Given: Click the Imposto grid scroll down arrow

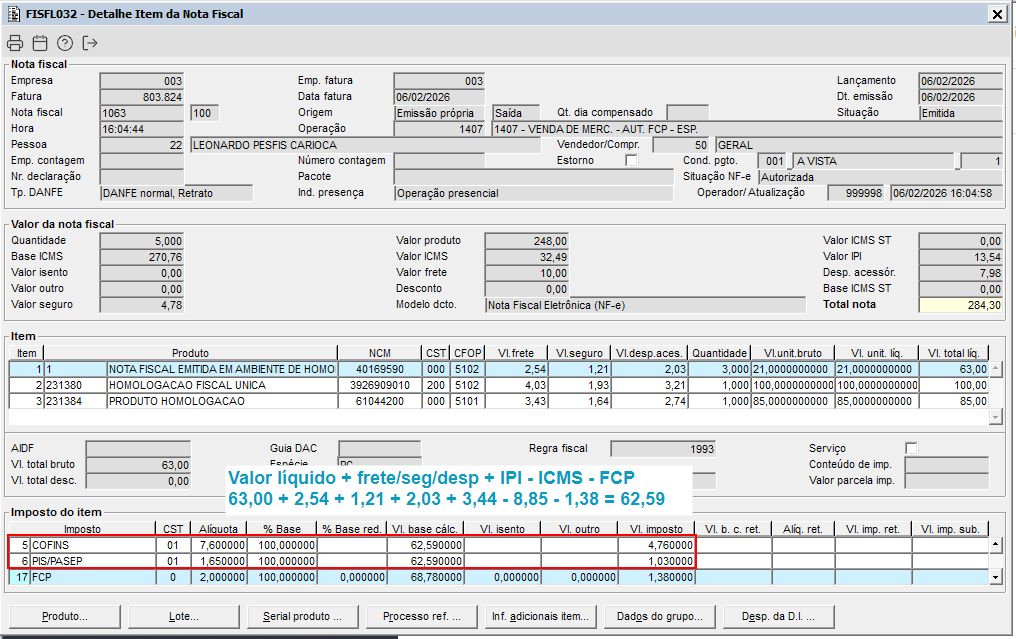Looking at the screenshot, I should (x=995, y=577).
